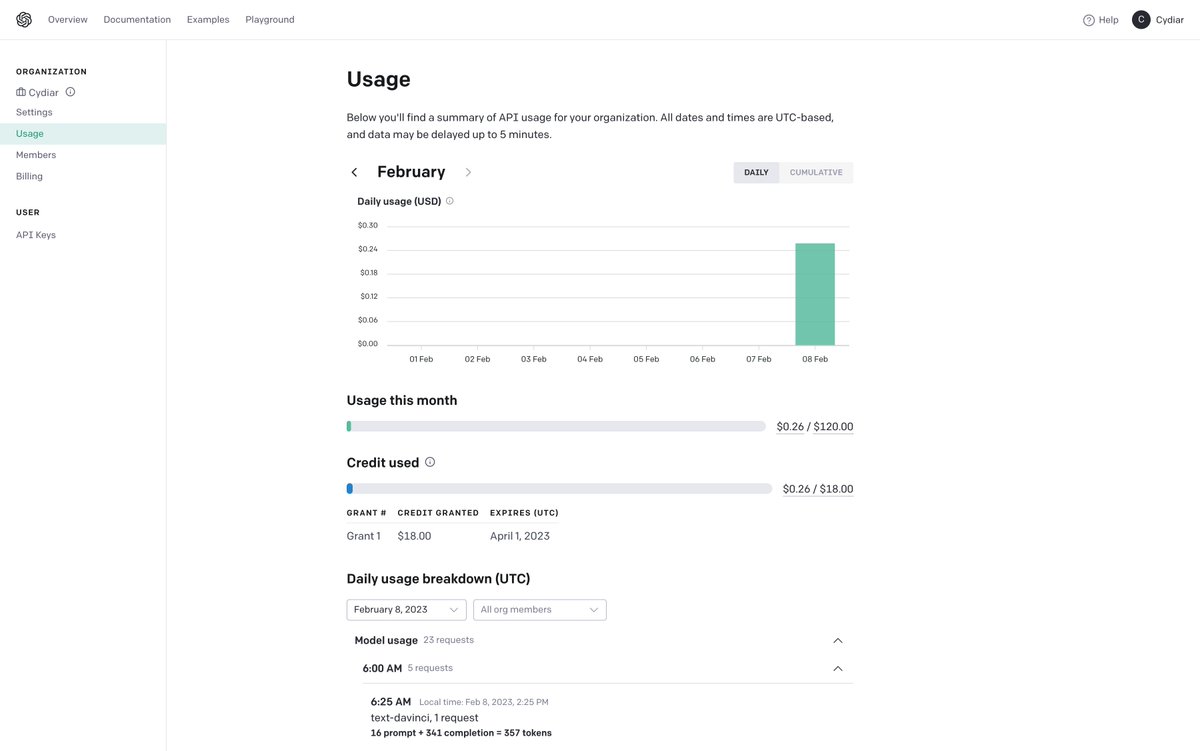The height and width of the screenshot is (751, 1200).
Task: Click the $120.00 usage limit link
Action: point(833,427)
